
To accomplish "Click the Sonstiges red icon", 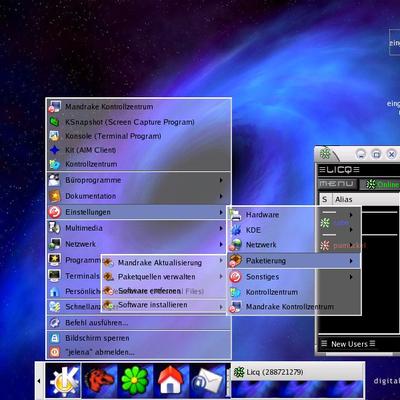I will click(236, 277).
